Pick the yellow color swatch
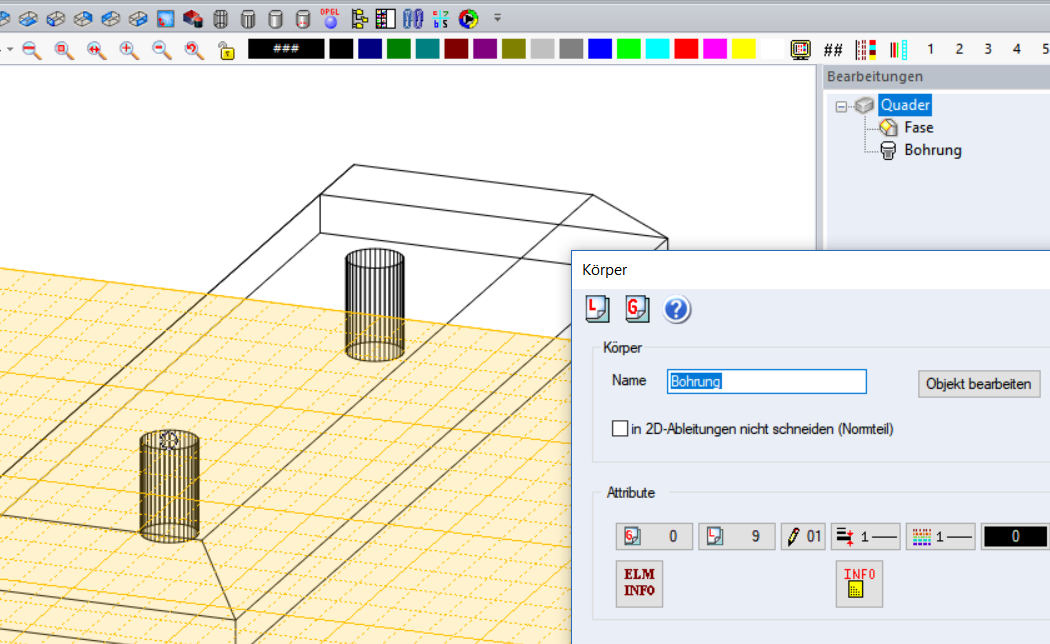Viewport: 1050px width, 644px height. pyautogui.click(x=744, y=49)
